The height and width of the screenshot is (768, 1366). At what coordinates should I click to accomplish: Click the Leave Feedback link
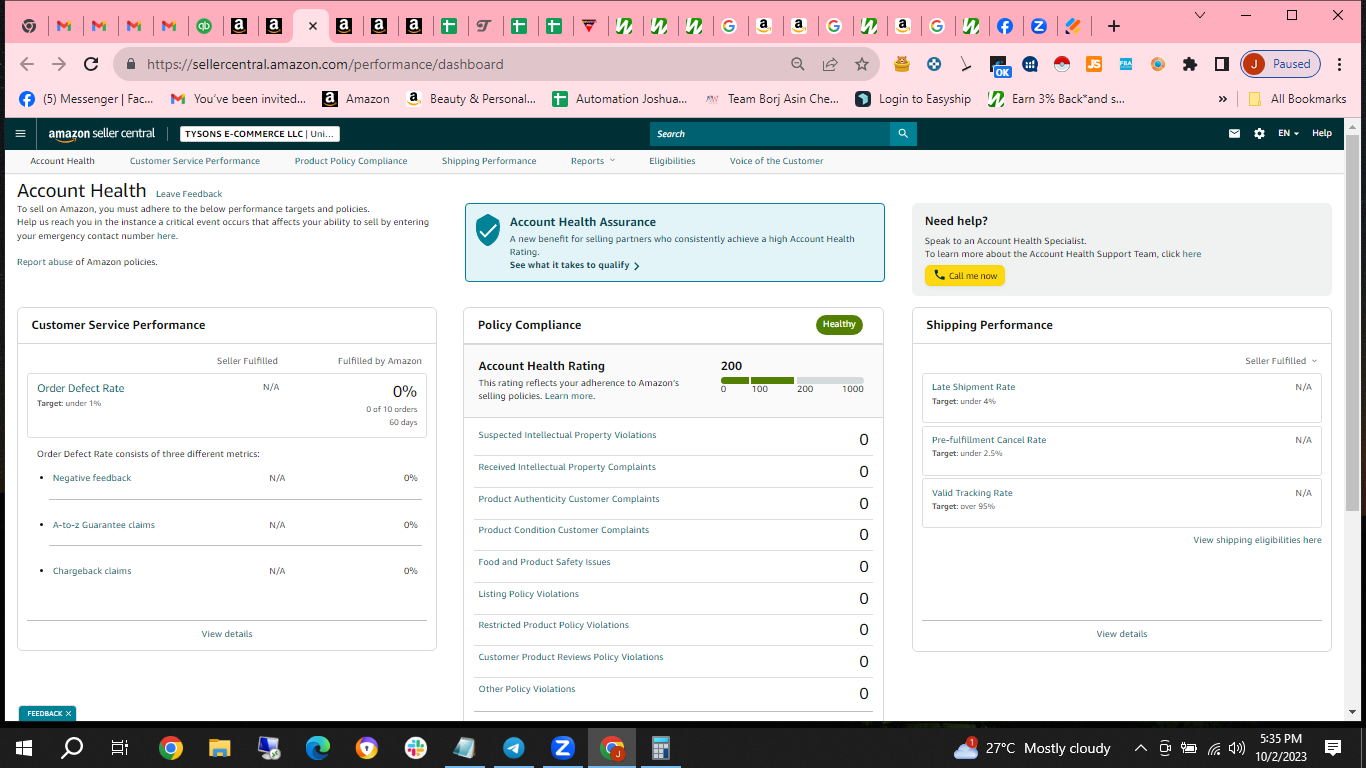pyautogui.click(x=189, y=194)
